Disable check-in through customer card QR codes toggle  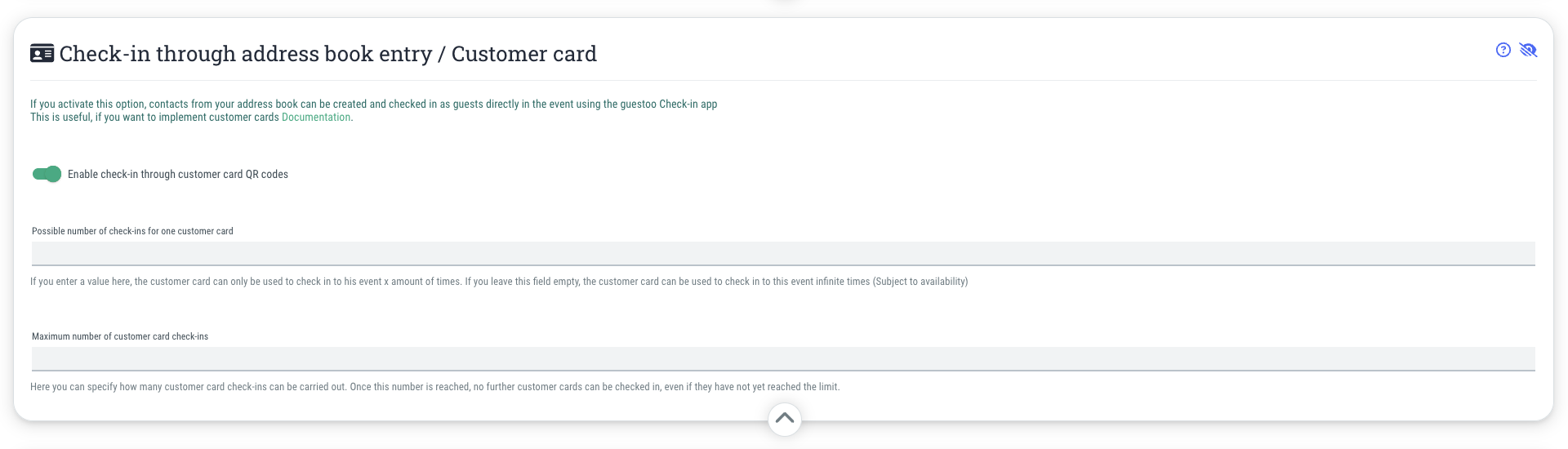(47, 174)
